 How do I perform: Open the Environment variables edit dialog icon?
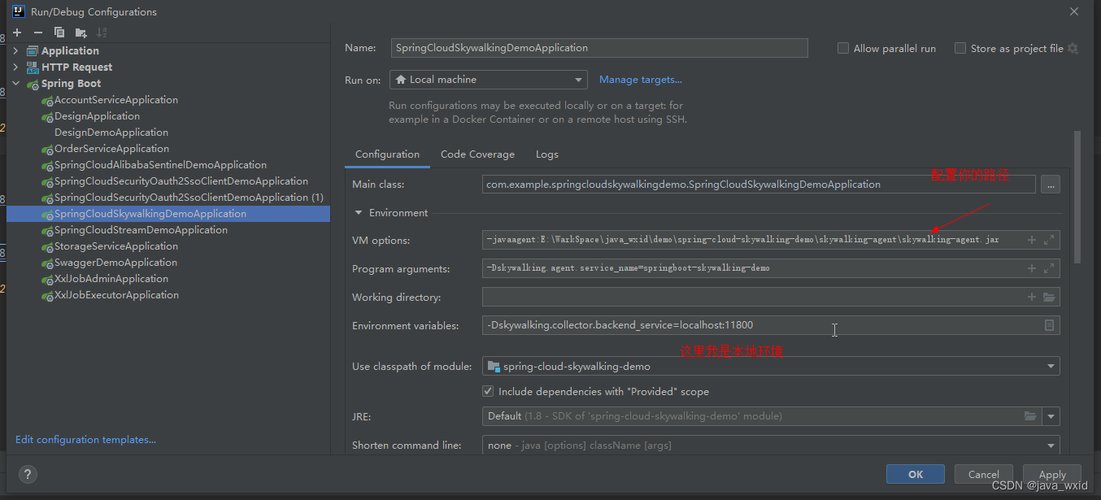(x=1049, y=325)
